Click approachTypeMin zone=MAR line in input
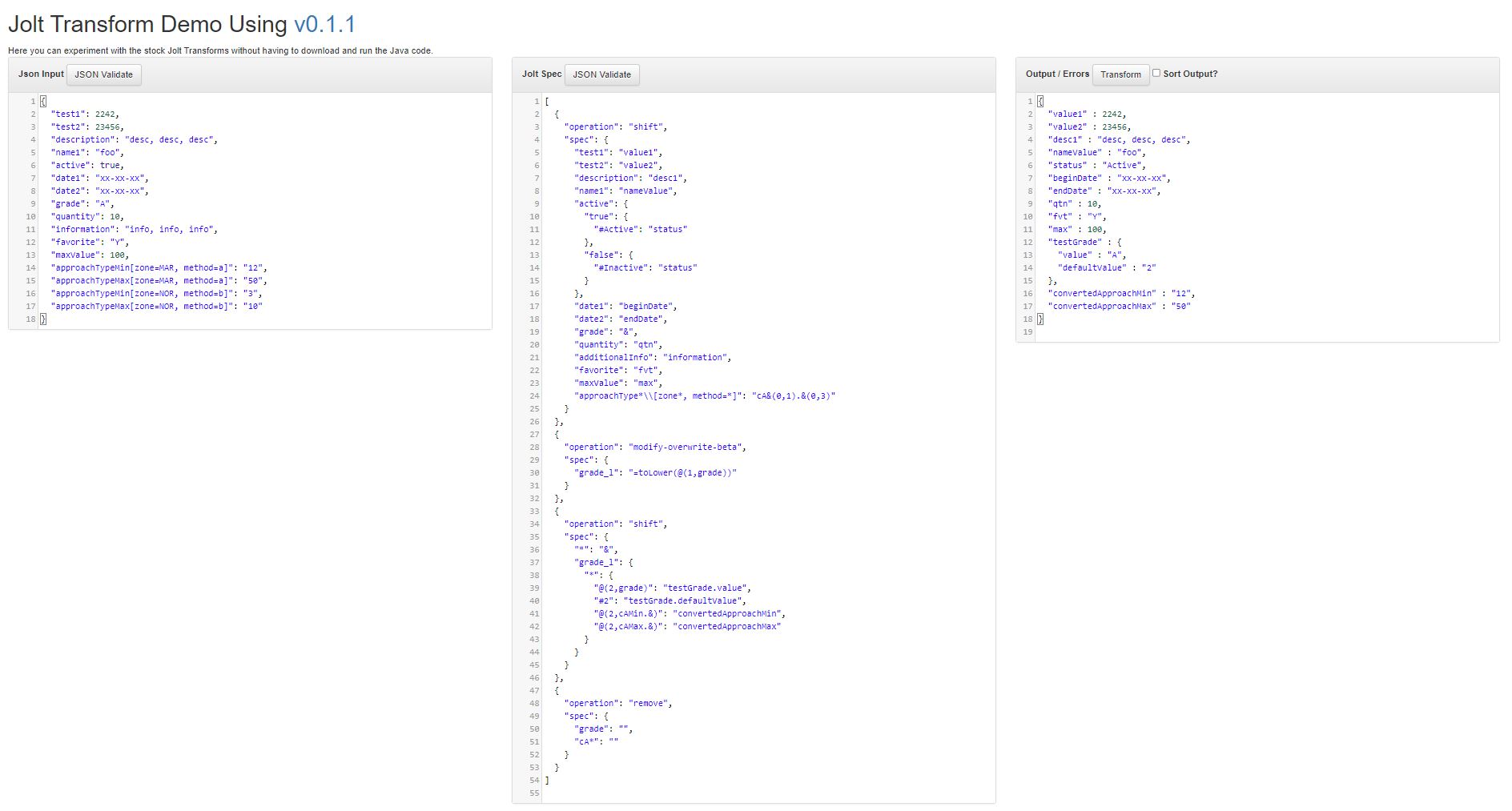 click(159, 268)
